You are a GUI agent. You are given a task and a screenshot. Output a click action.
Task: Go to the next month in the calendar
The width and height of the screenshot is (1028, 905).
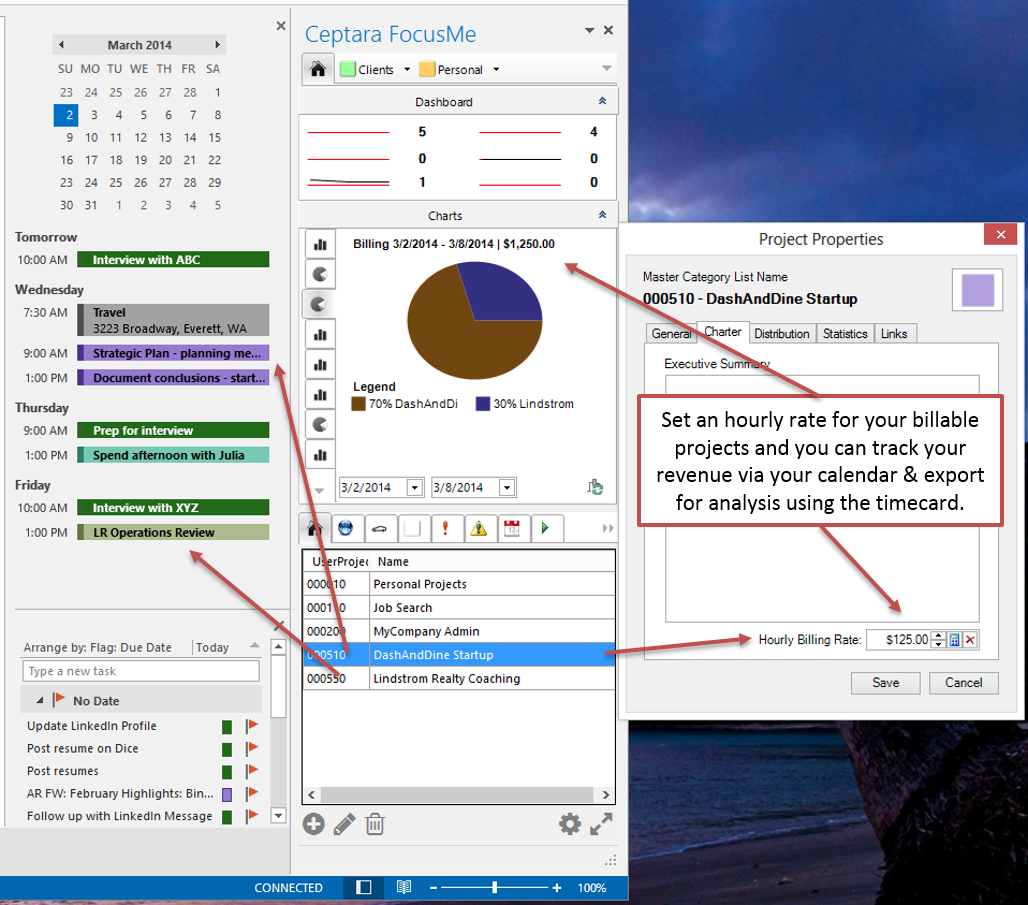[217, 45]
